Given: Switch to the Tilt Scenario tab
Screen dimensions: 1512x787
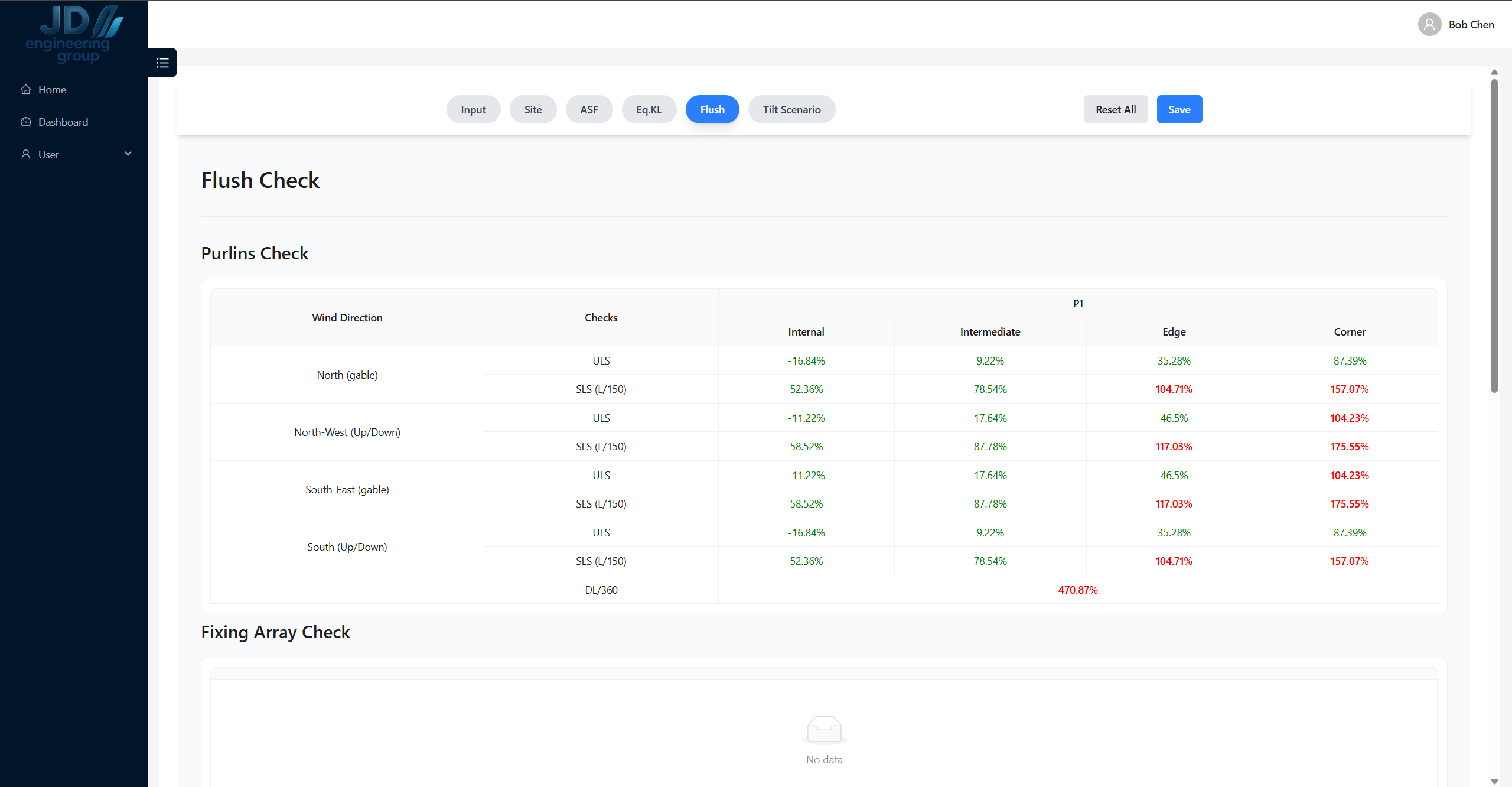Looking at the screenshot, I should point(792,109).
